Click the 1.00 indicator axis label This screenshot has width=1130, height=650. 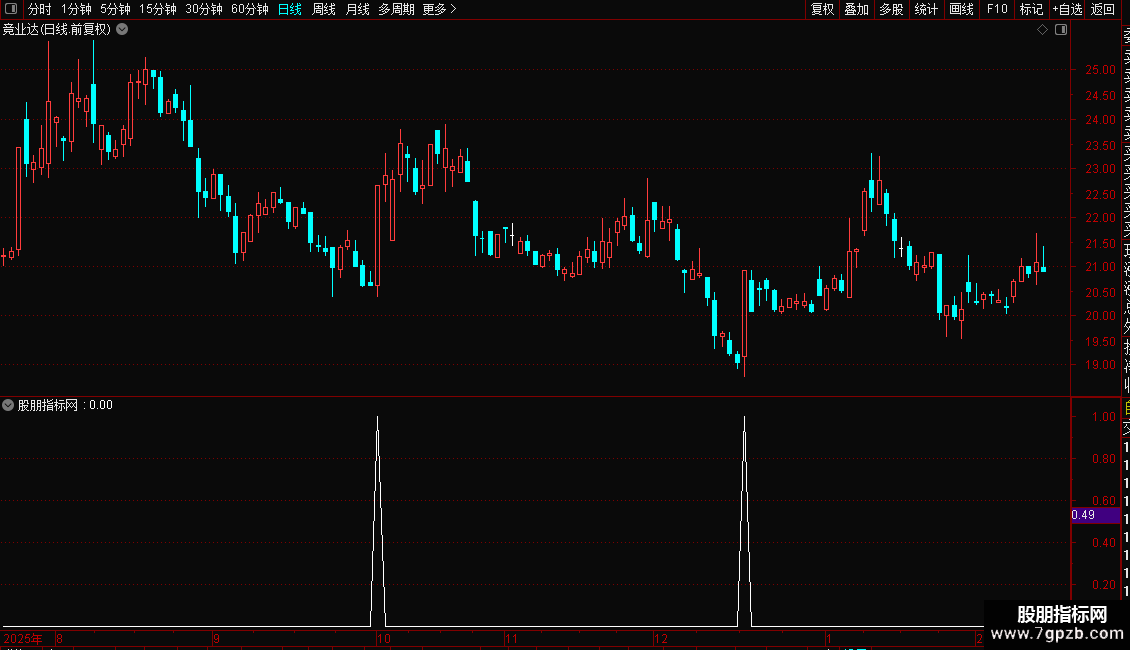[x=1104, y=417]
